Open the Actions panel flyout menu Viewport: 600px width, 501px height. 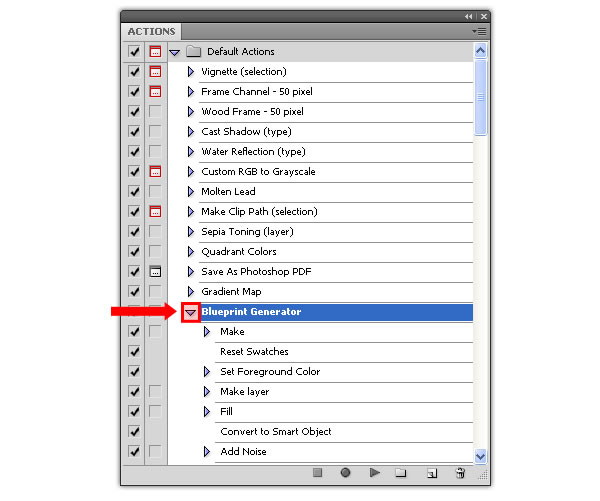click(x=479, y=31)
